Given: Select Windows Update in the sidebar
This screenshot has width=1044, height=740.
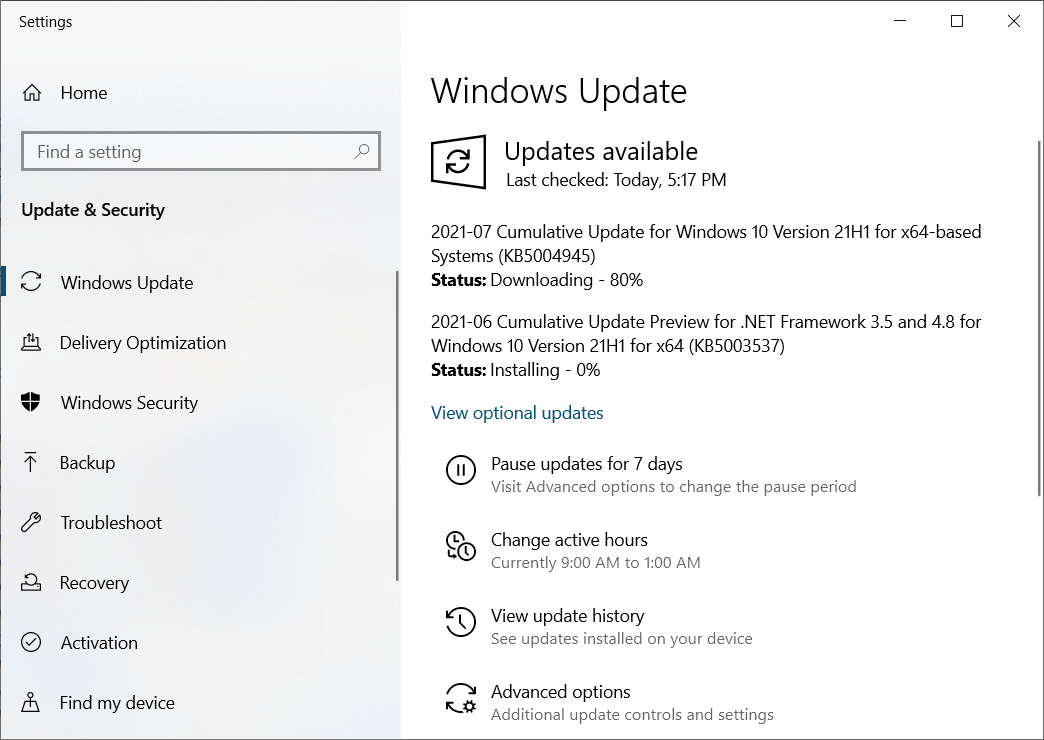Looking at the screenshot, I should tap(126, 282).
